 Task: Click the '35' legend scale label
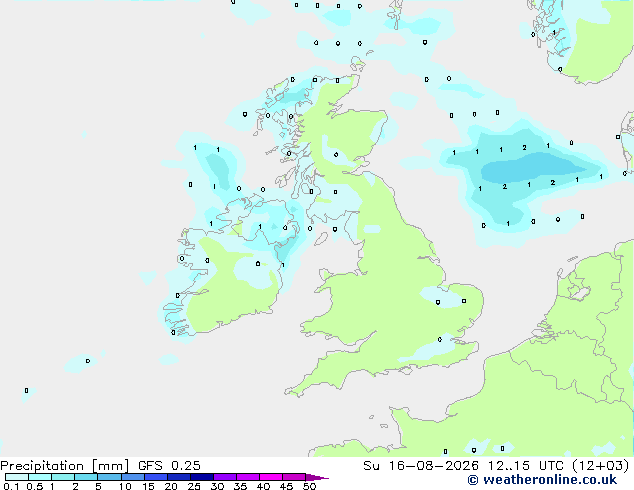[240, 486]
